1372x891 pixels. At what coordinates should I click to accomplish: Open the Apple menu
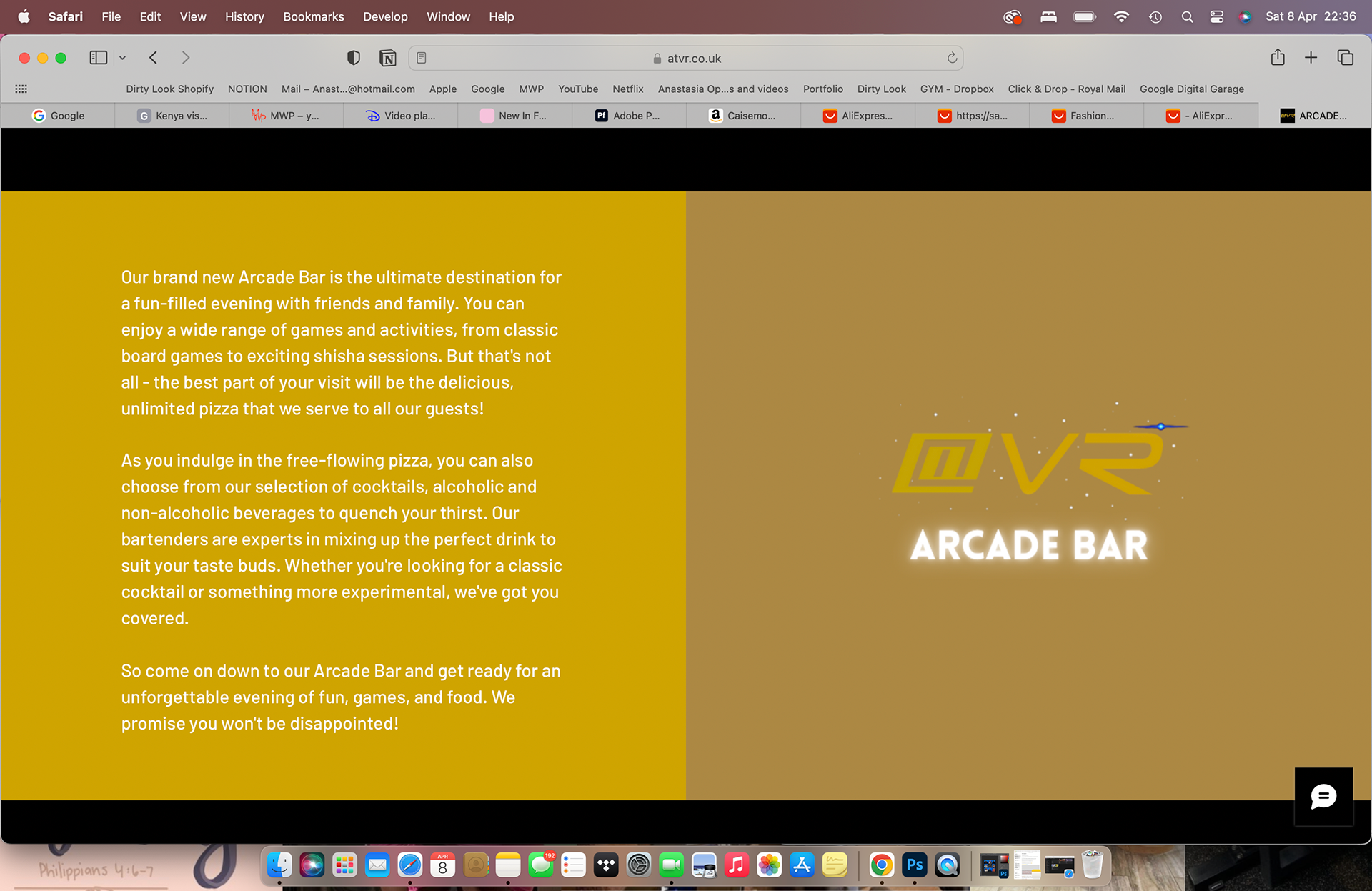coord(24,16)
